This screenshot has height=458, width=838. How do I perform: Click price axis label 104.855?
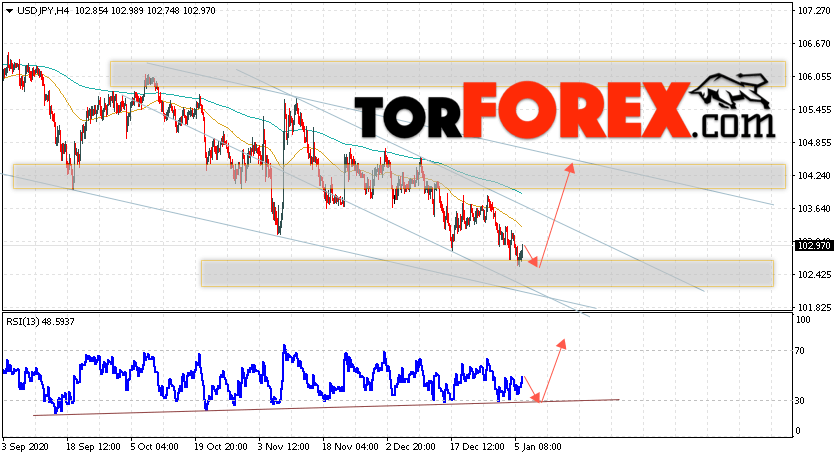click(x=814, y=143)
